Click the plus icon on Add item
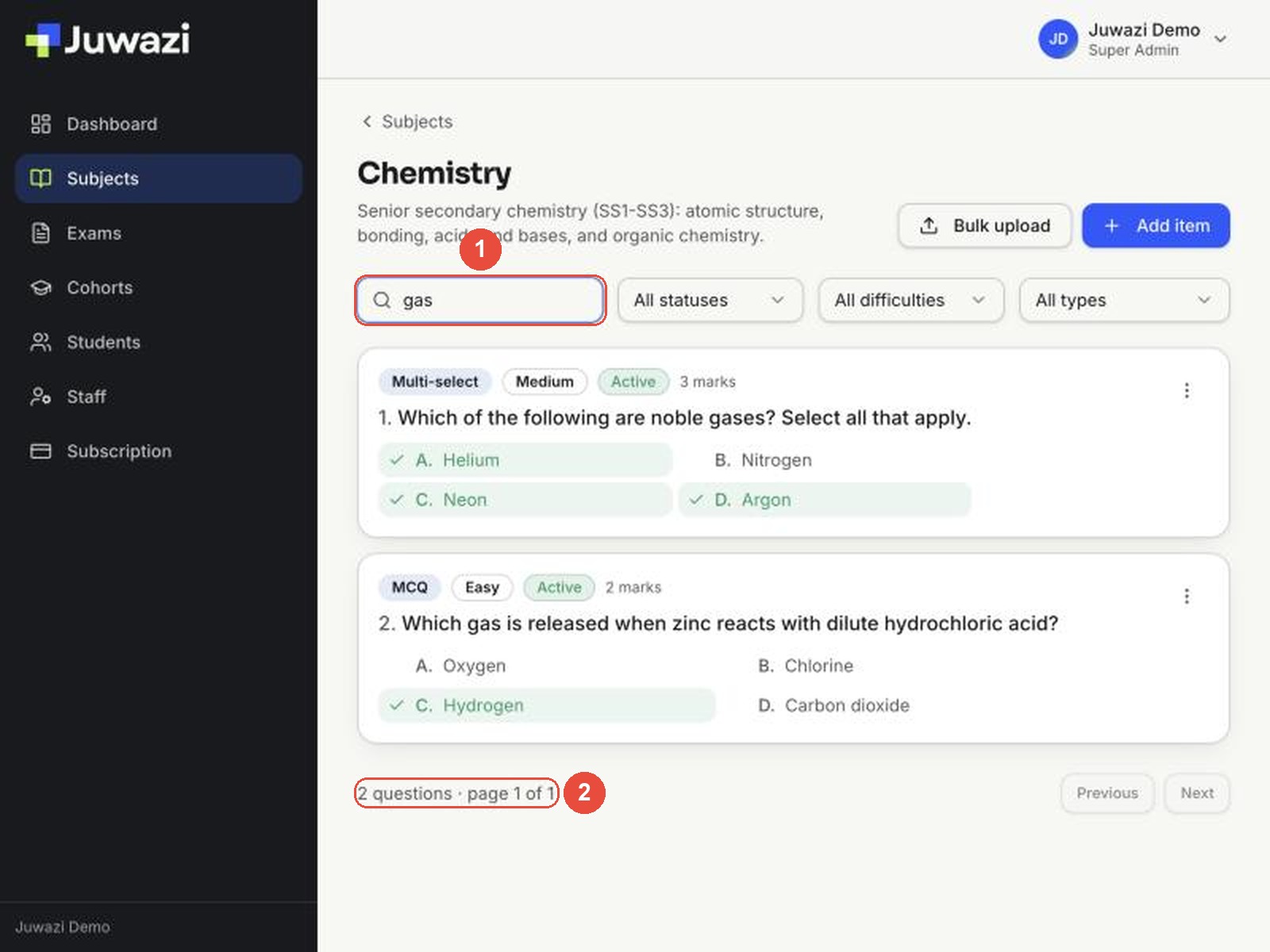The image size is (1270, 952). (1111, 225)
